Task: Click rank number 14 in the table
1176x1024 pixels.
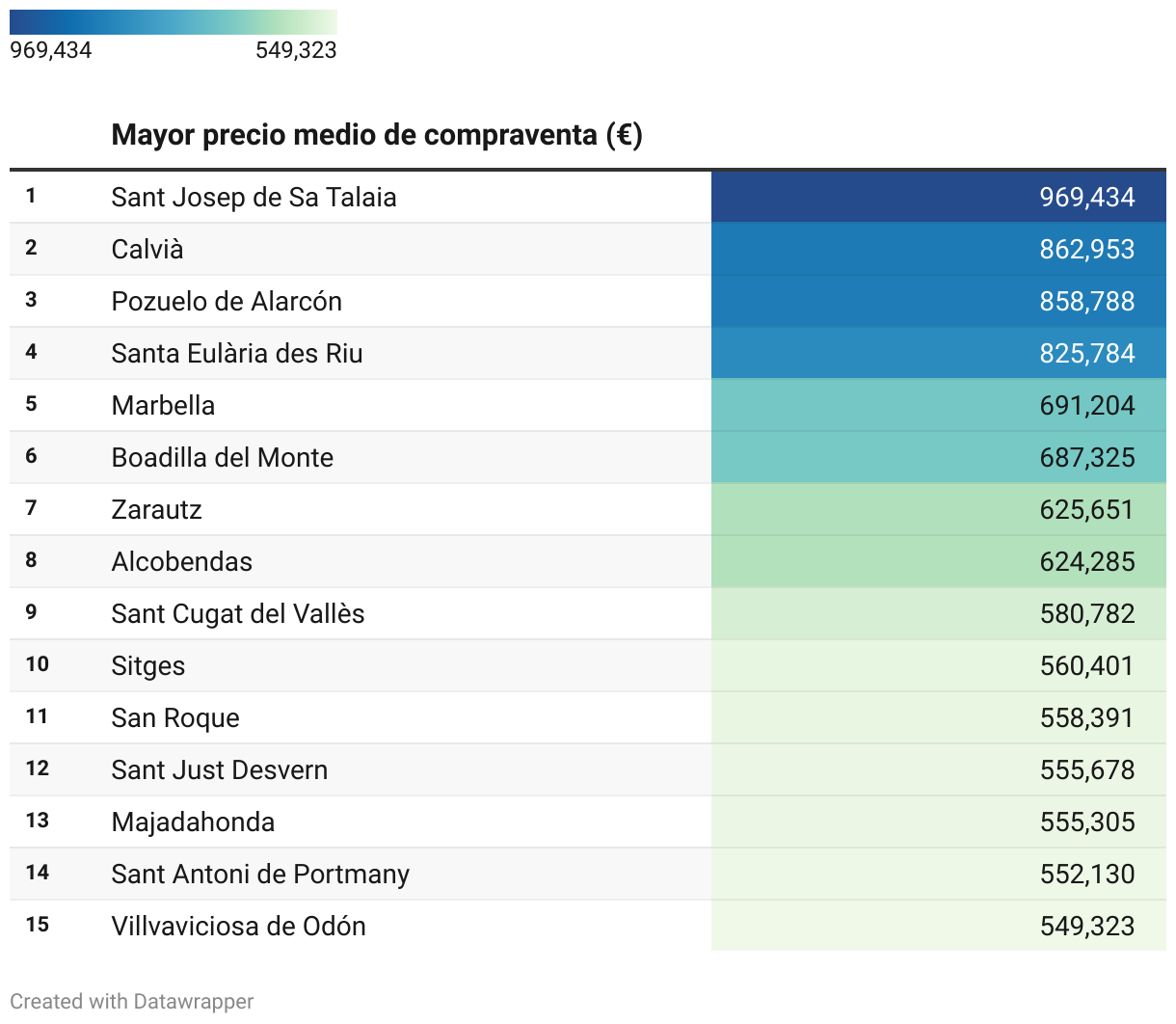Action: [x=38, y=873]
